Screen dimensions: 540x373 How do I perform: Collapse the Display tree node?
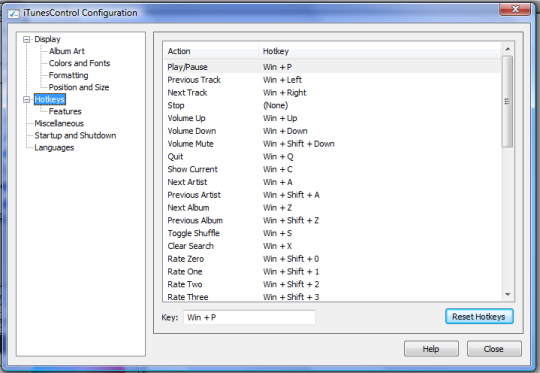pos(27,39)
